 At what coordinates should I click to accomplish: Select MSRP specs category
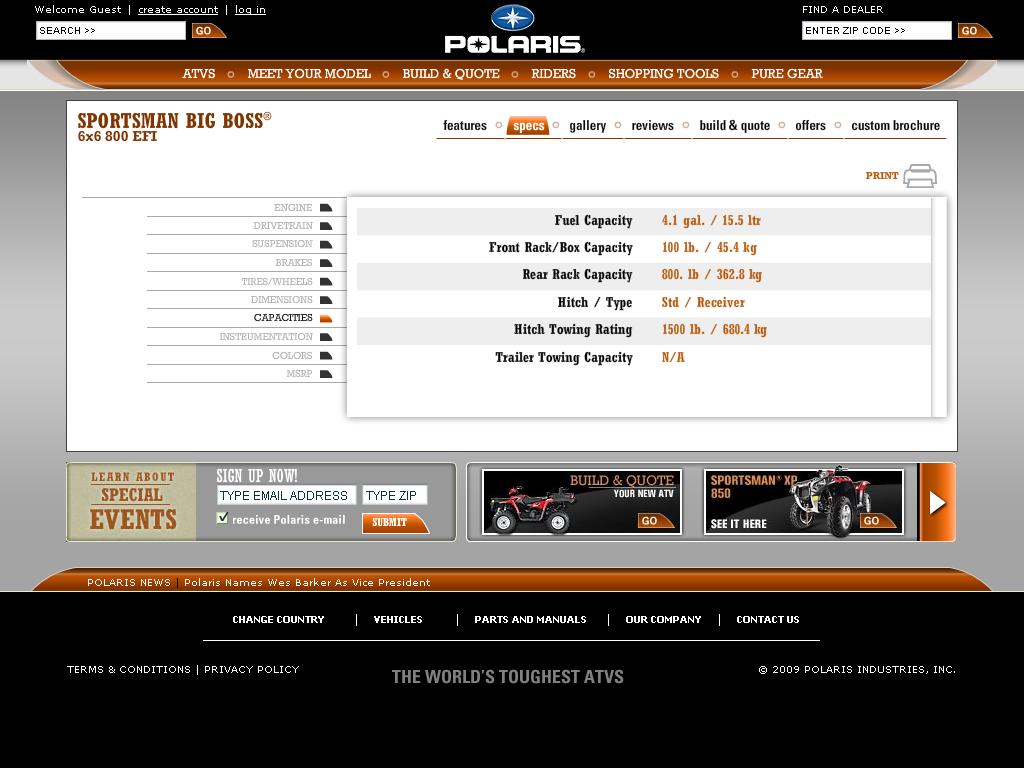pos(299,374)
